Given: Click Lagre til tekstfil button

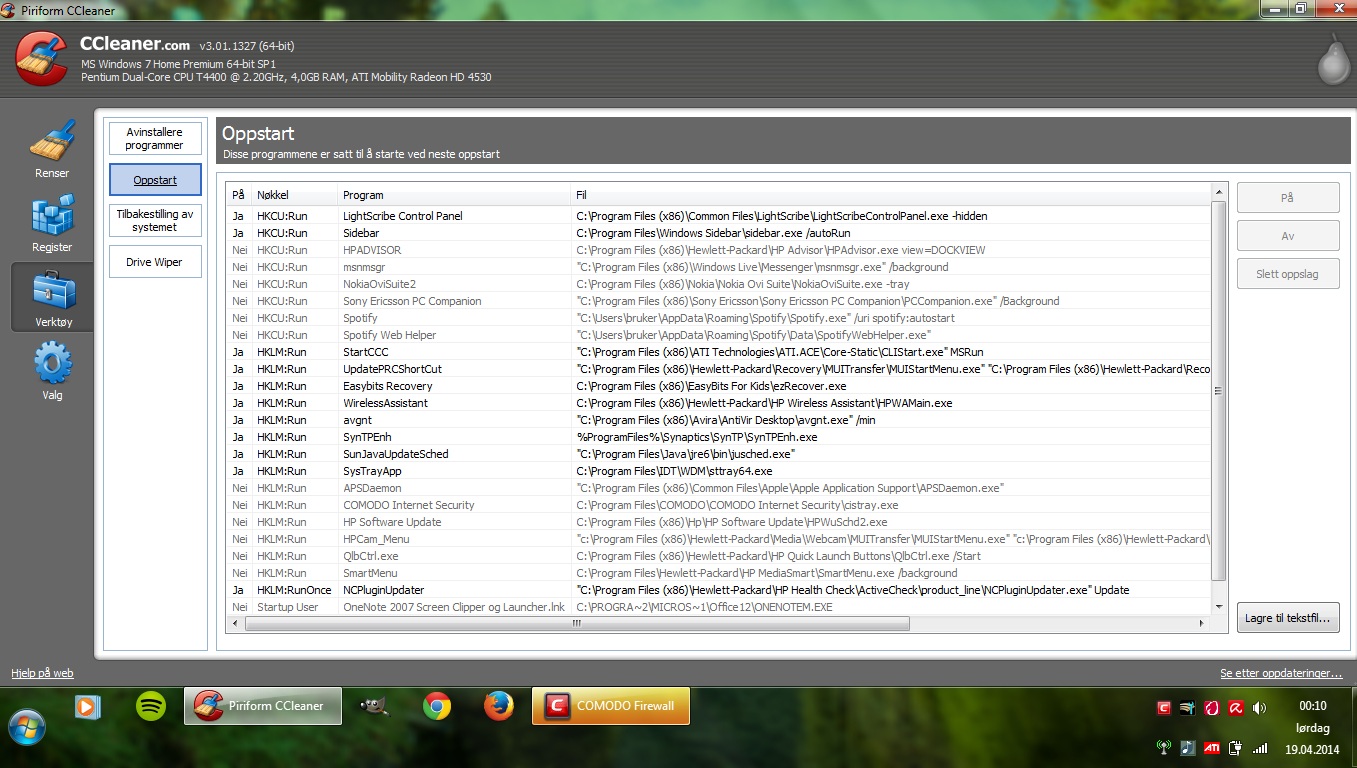Looking at the screenshot, I should click(1288, 618).
